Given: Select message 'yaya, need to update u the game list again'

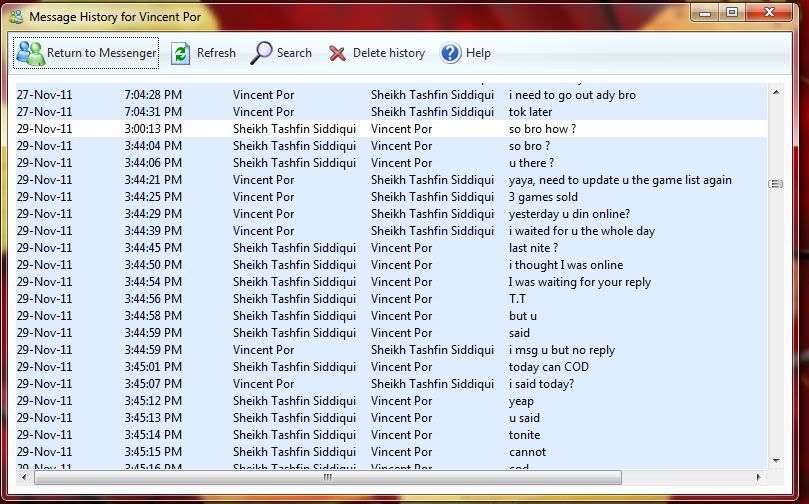Looking at the screenshot, I should [x=620, y=180].
